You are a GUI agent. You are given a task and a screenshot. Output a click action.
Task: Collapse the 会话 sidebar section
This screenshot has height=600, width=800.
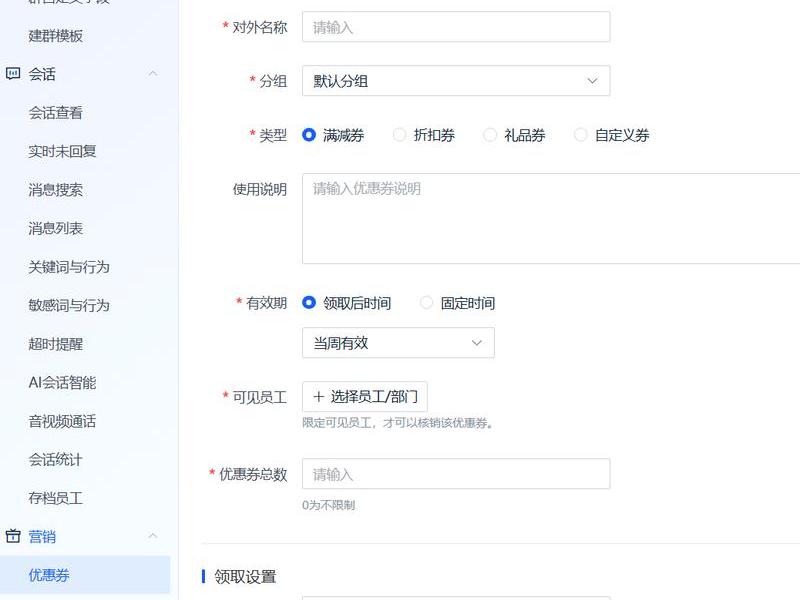coord(153,74)
